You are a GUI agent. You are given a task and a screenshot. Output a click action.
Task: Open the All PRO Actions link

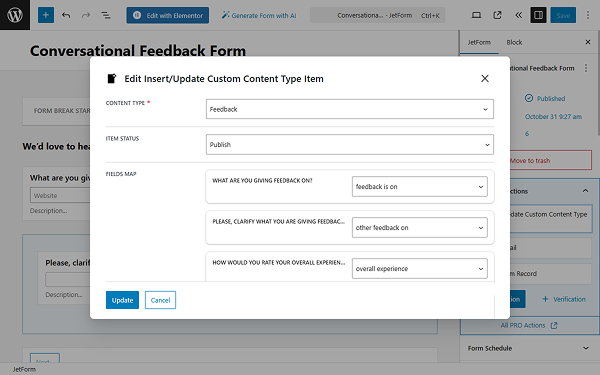pos(529,325)
